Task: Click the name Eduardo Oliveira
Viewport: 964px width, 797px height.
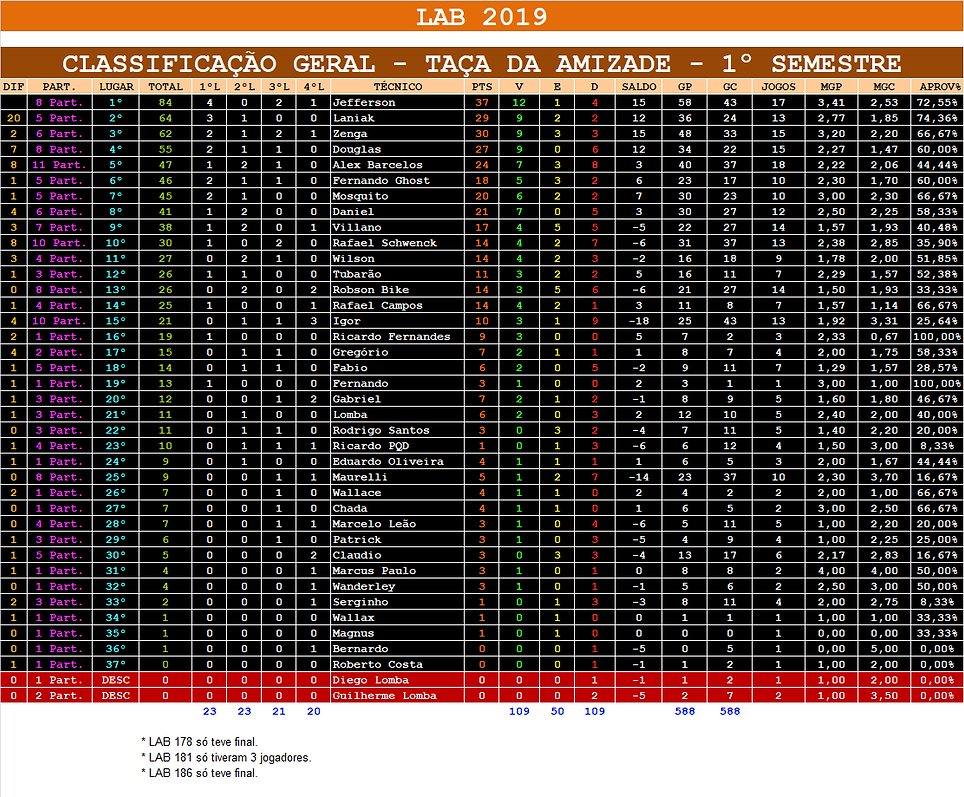Action: click(x=387, y=462)
